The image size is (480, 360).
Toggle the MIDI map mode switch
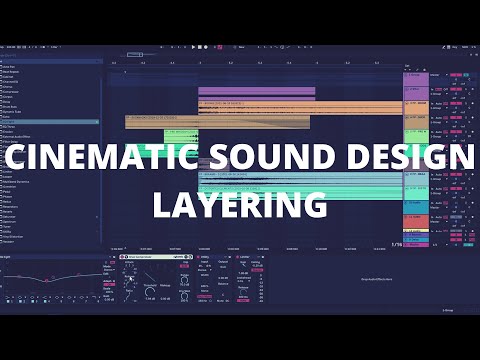tap(465, 47)
